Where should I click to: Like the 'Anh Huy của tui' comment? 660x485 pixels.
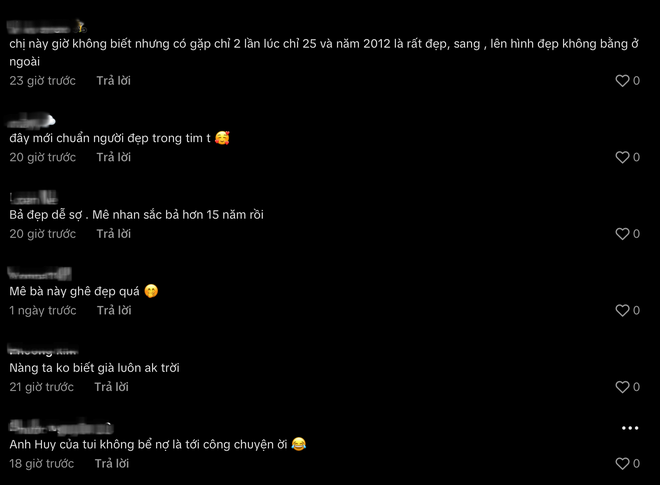[x=622, y=464]
